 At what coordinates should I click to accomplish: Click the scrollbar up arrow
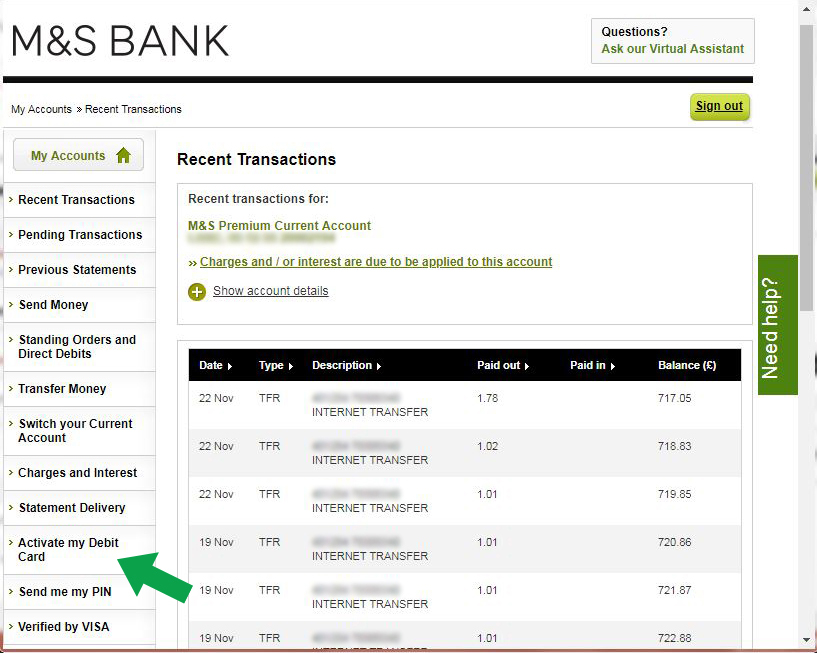click(x=807, y=7)
